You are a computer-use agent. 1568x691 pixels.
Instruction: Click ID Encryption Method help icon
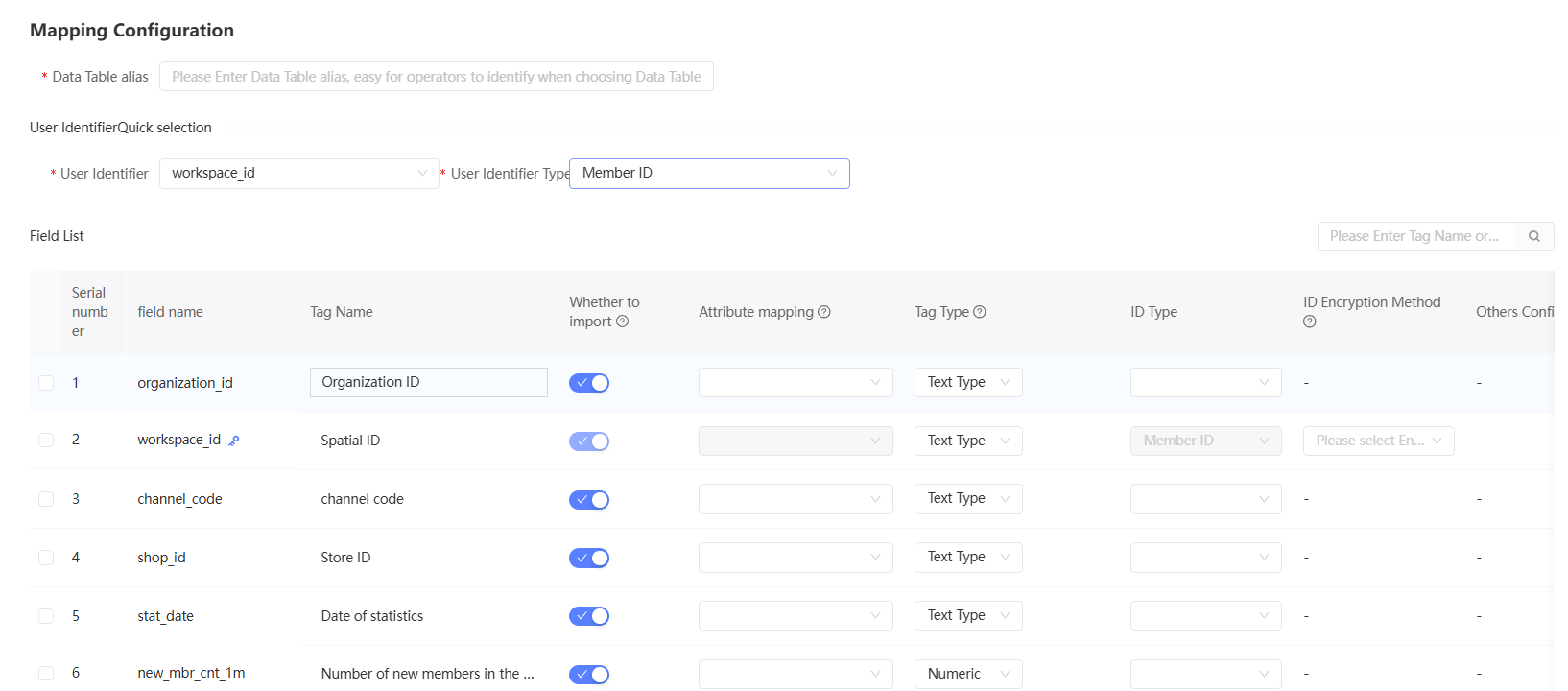coord(1309,322)
